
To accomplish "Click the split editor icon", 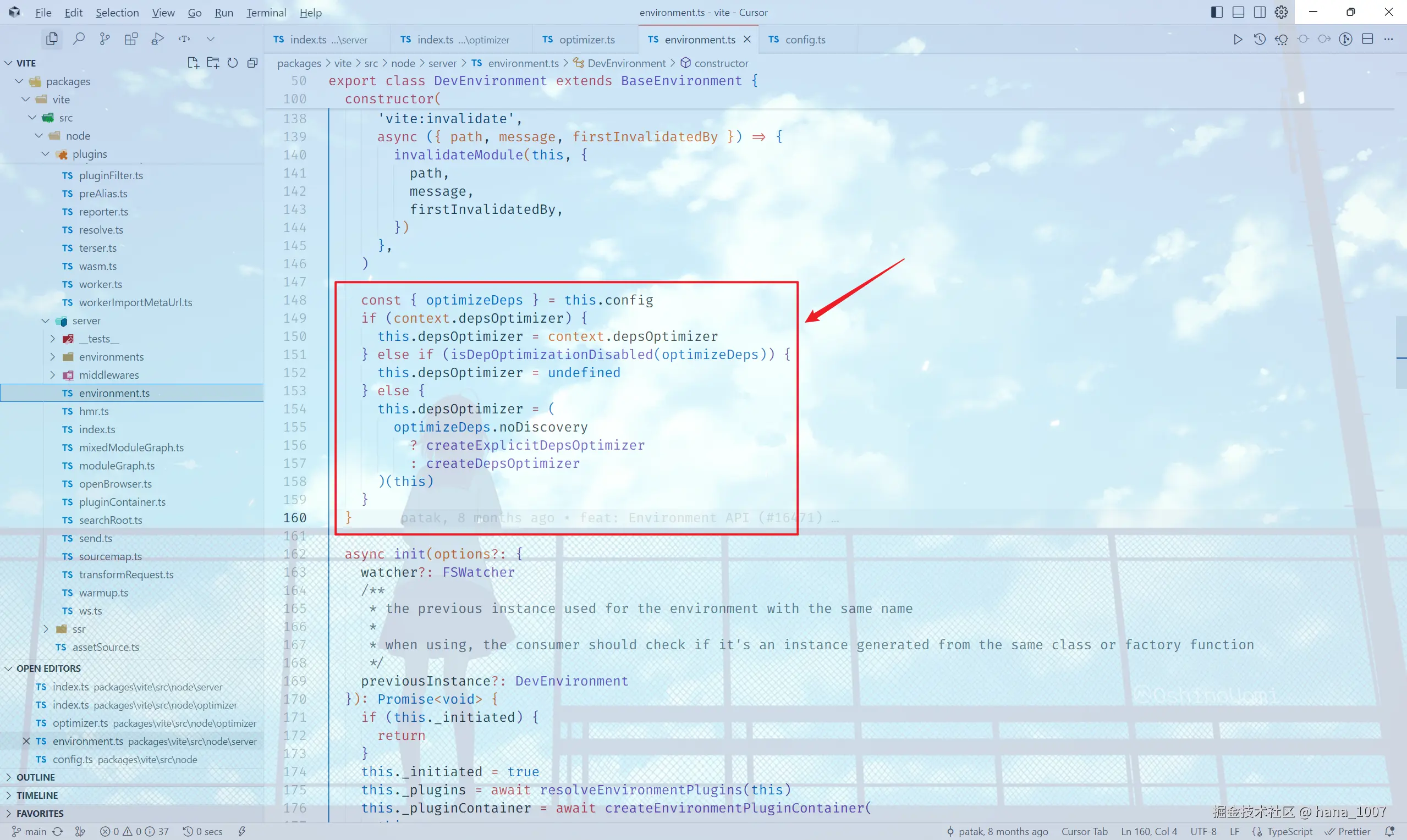I will (x=1367, y=39).
